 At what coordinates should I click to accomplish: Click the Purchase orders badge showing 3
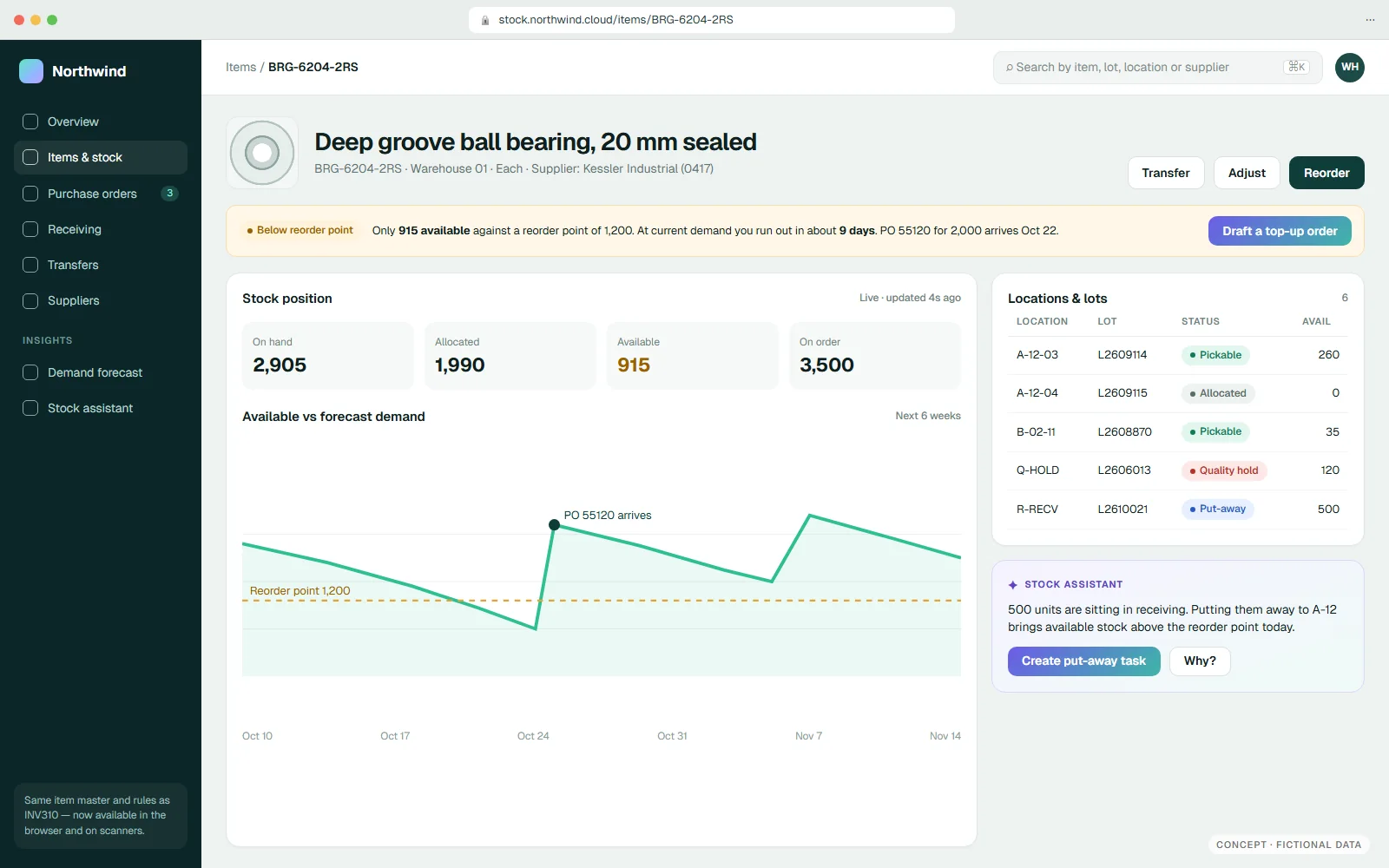coord(170,194)
